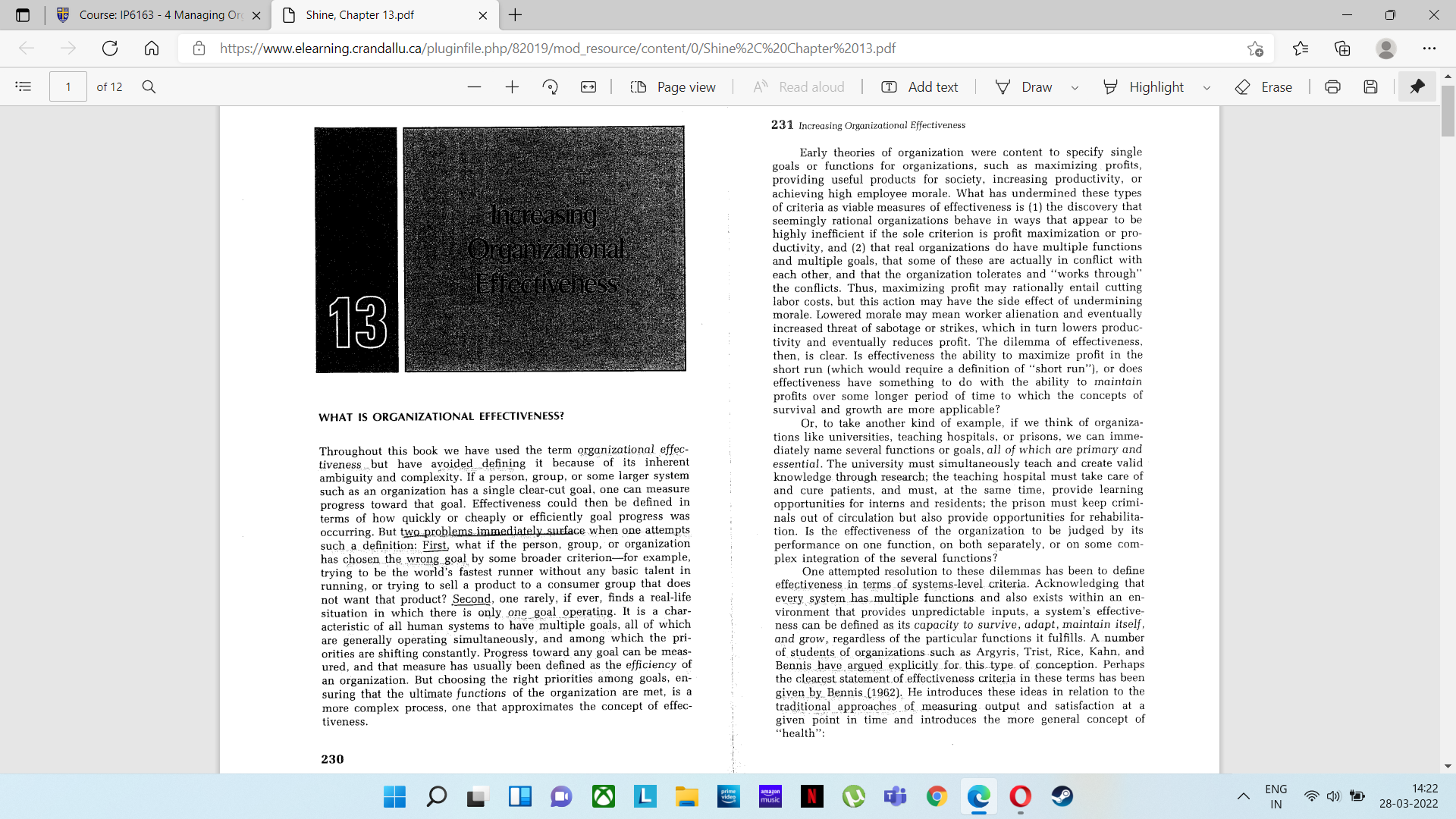Enable Read aloud for the document
The width and height of the screenshot is (1456, 819).
(x=798, y=86)
